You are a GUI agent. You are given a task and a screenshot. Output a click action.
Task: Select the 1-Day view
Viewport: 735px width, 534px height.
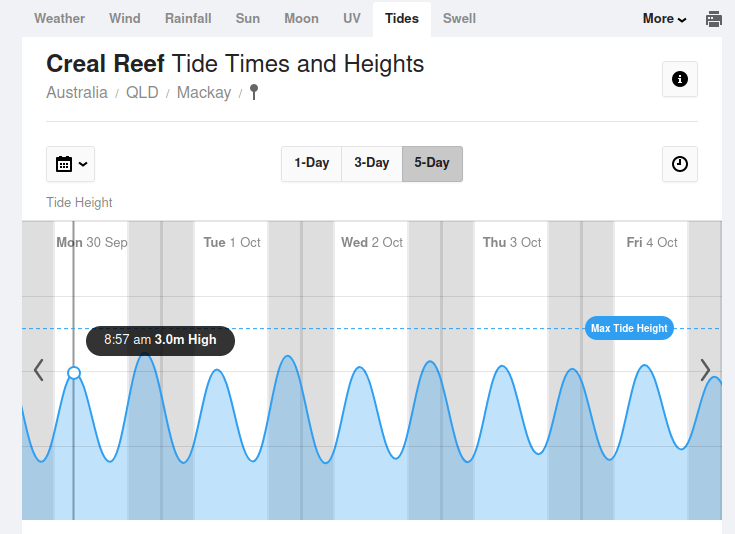311,163
